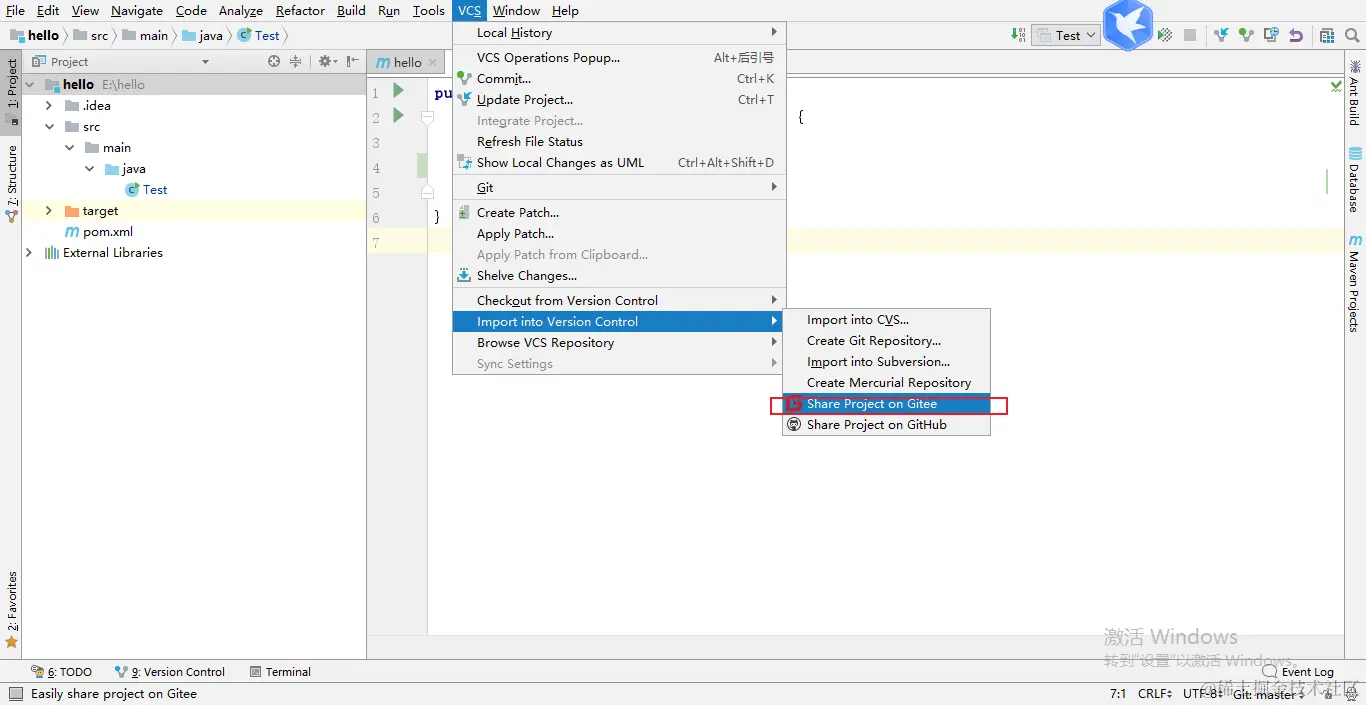The image size is (1366, 705).
Task: Click Run with Coverage icon
Action: point(1165,35)
